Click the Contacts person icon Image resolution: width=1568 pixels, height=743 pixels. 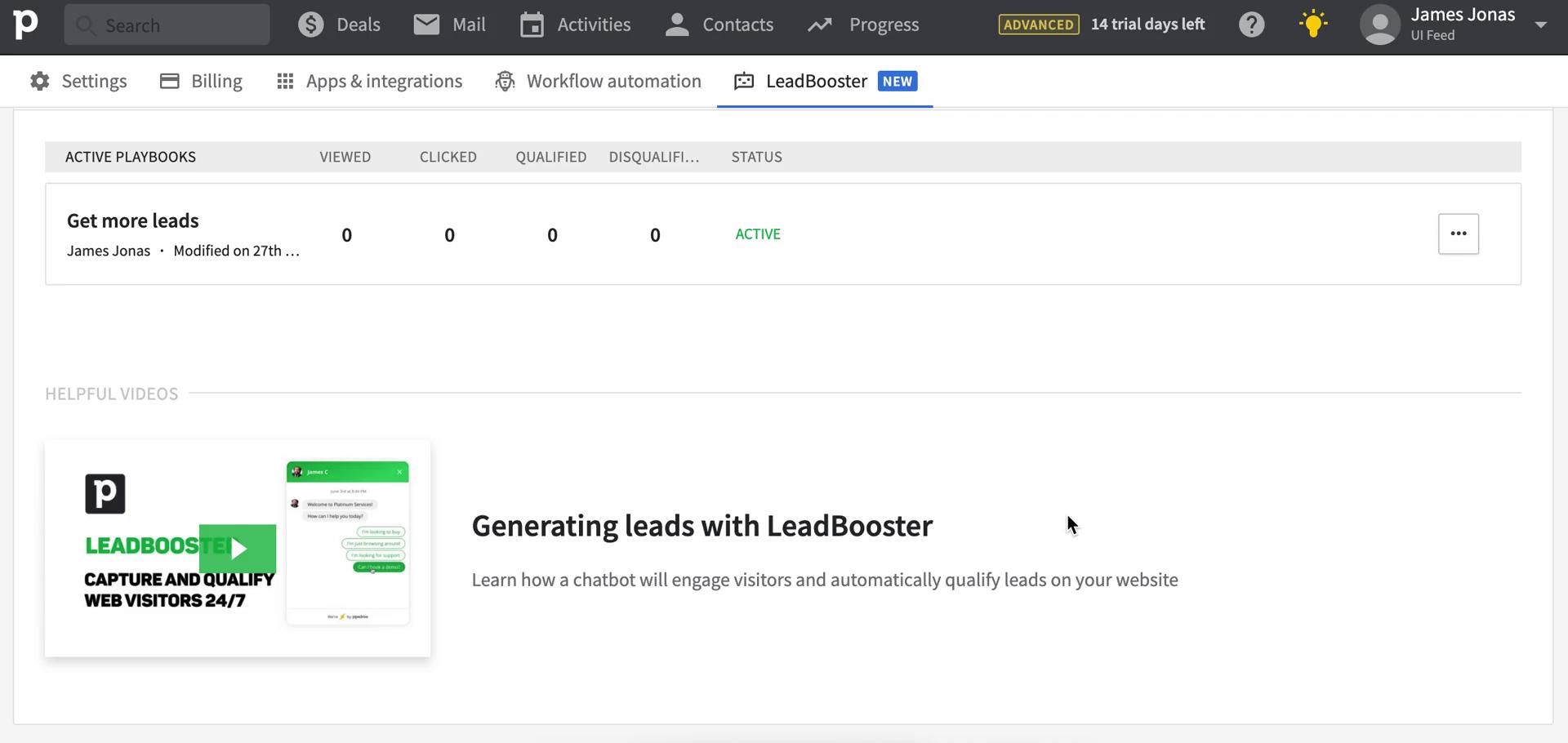[x=677, y=24]
